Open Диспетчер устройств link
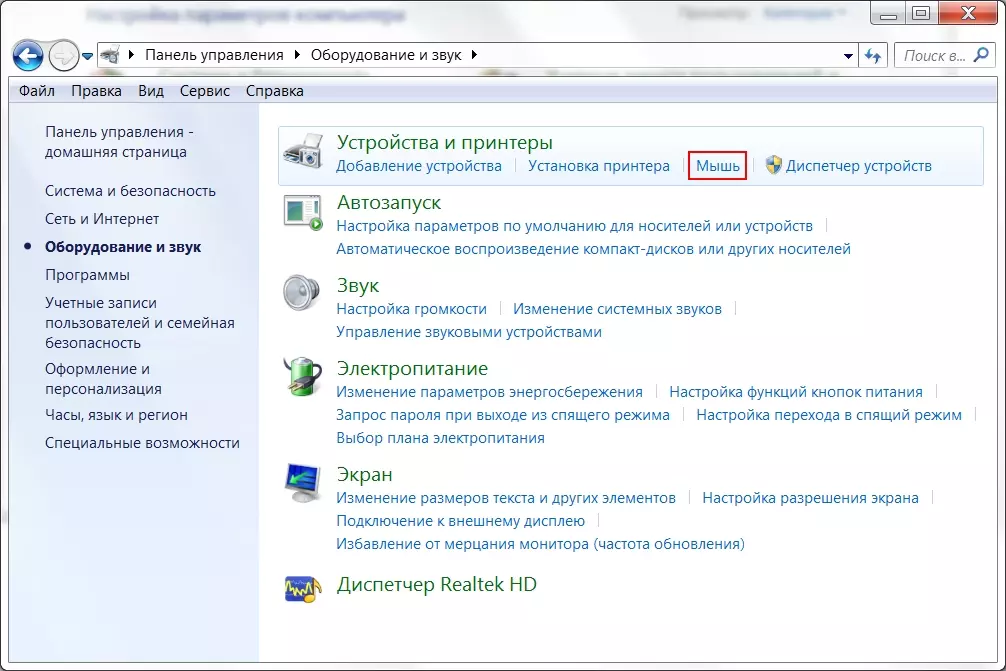The height and width of the screenshot is (671, 1006). tap(858, 166)
